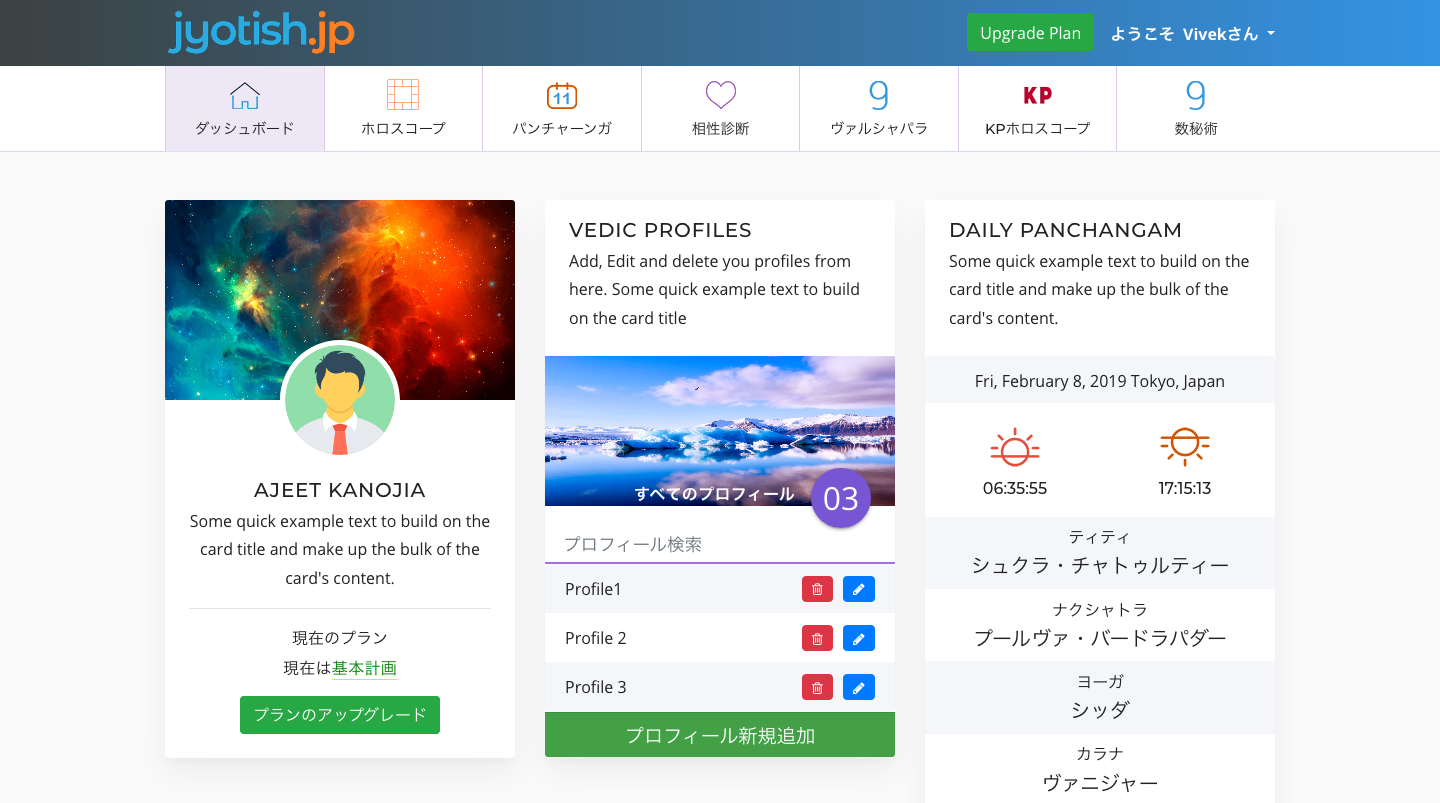The height and width of the screenshot is (803, 1440).
Task: Select the heart compatibility icon
Action: [x=720, y=96]
